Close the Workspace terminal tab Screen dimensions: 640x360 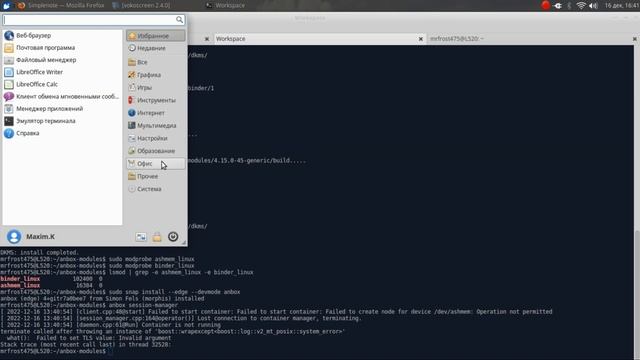[x=420, y=39]
